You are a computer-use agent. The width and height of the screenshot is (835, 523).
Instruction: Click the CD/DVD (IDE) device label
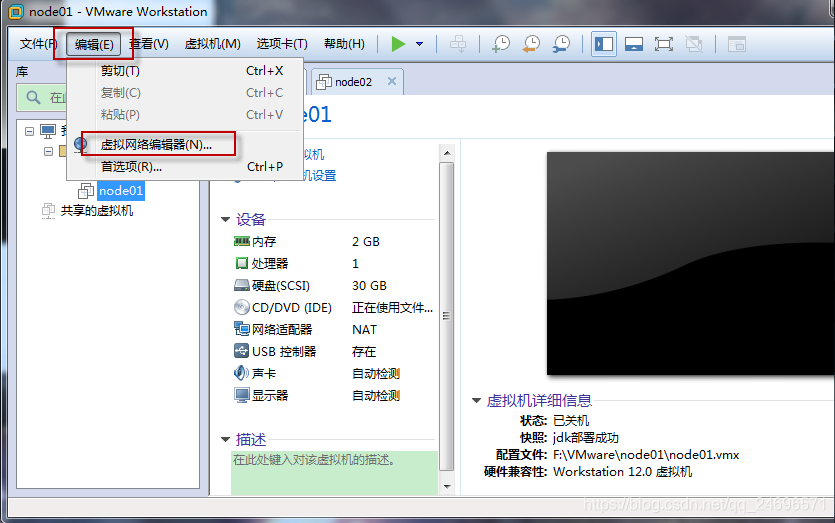292,307
